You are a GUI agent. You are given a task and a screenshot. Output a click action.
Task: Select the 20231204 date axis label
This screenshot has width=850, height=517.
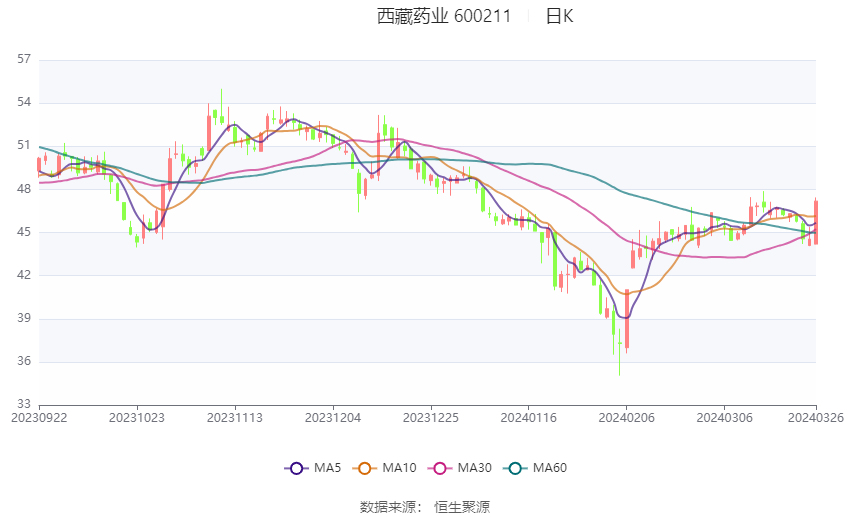pyautogui.click(x=333, y=418)
